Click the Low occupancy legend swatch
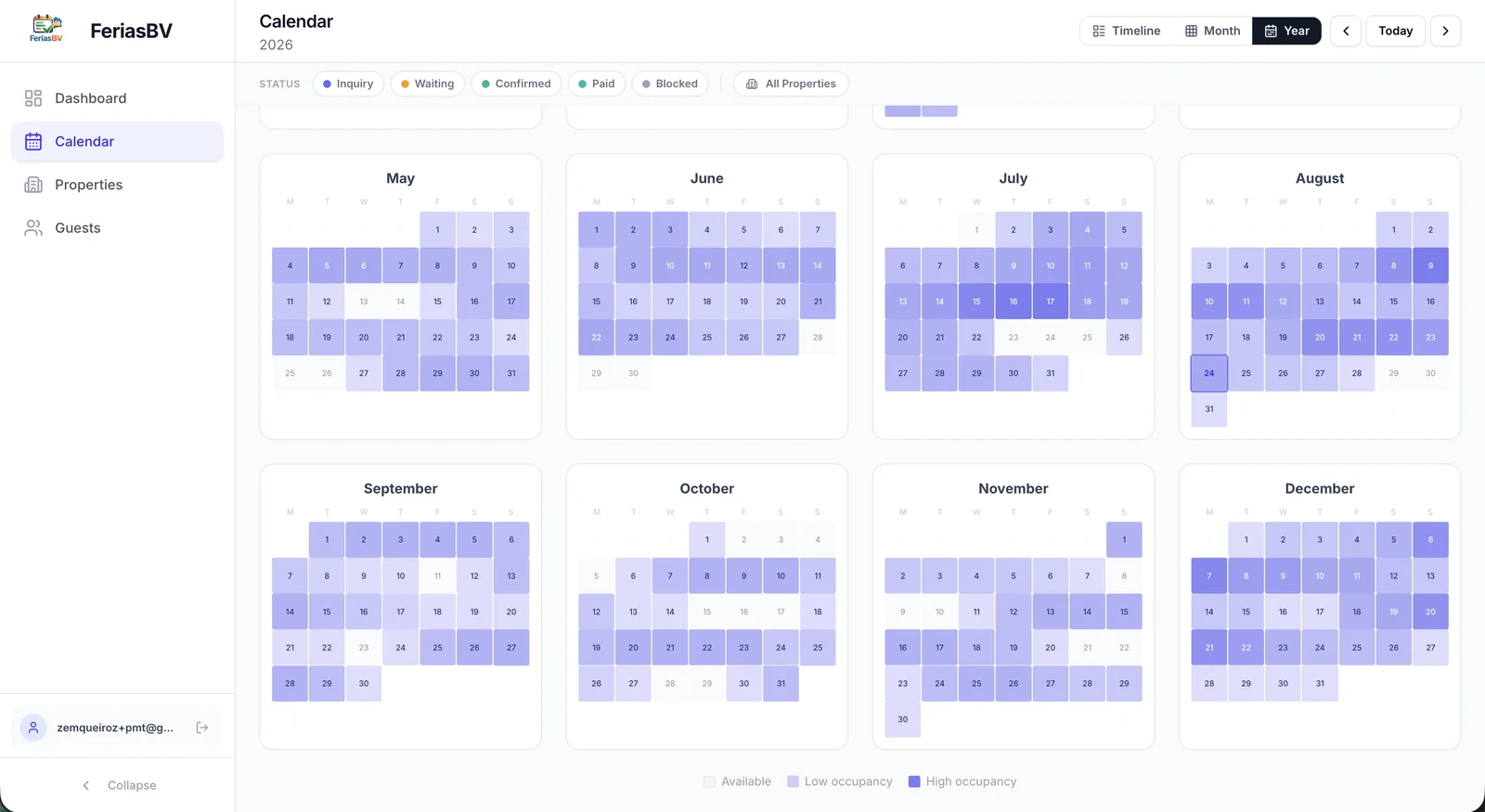Viewport: 1485px width, 812px height. [793, 781]
